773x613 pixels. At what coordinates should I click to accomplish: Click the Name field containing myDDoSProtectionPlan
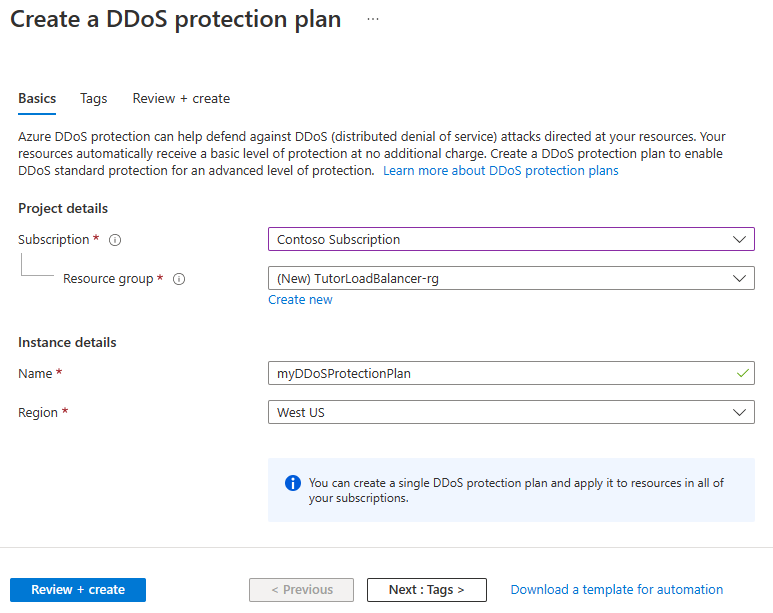pos(511,373)
